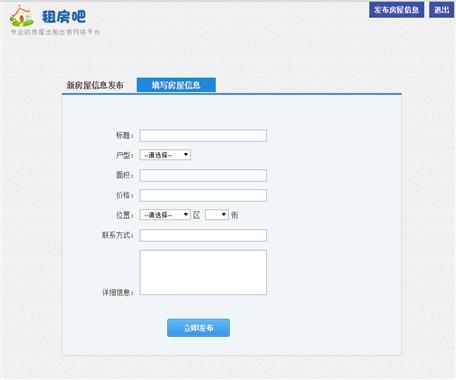Click the 发布房屋信息 button

point(396,10)
